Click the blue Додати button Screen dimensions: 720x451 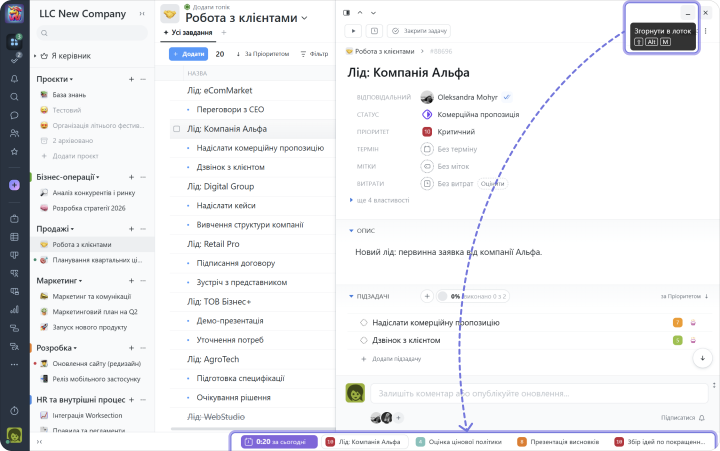188,54
